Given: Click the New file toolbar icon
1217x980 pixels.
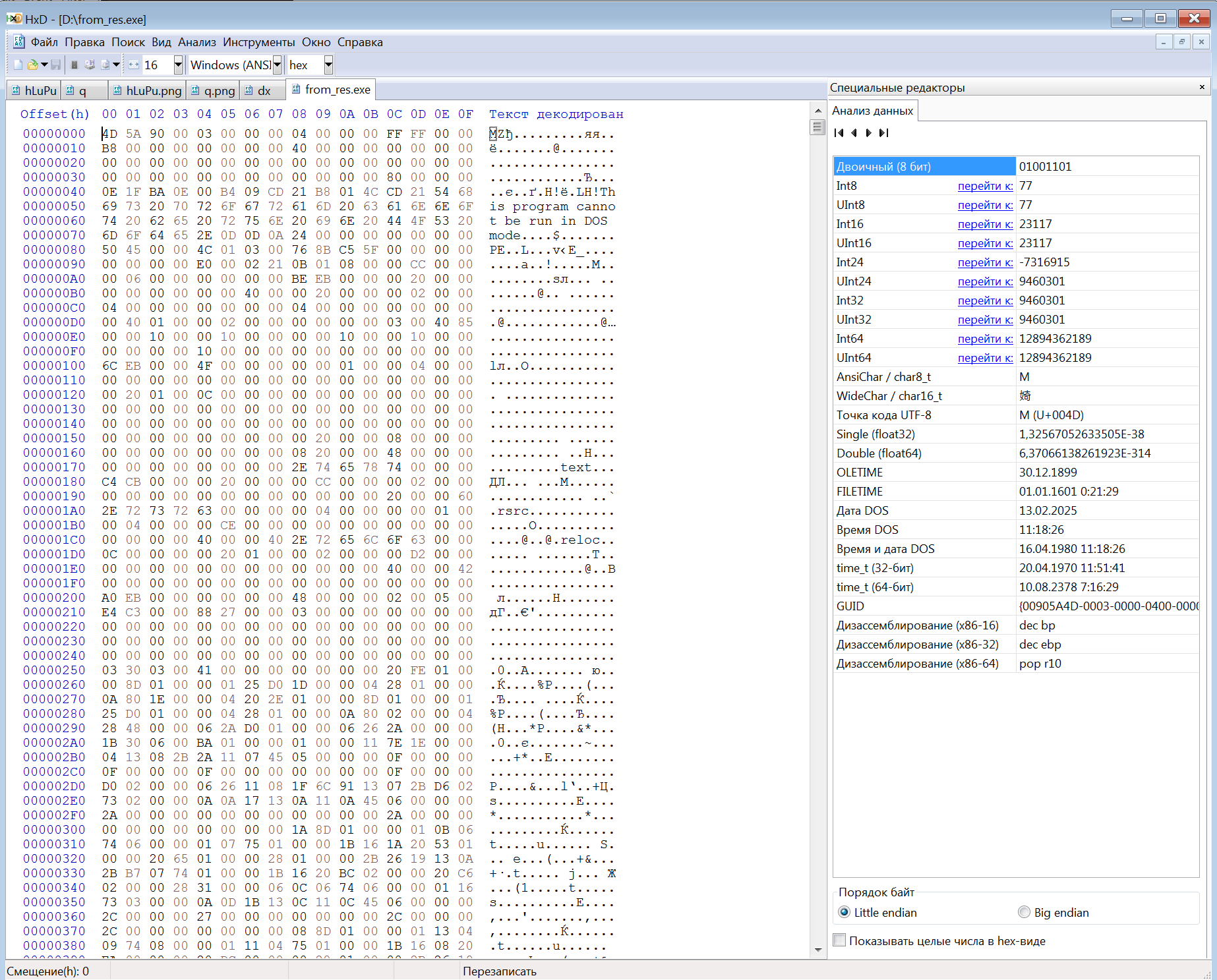Looking at the screenshot, I should pos(18,65).
